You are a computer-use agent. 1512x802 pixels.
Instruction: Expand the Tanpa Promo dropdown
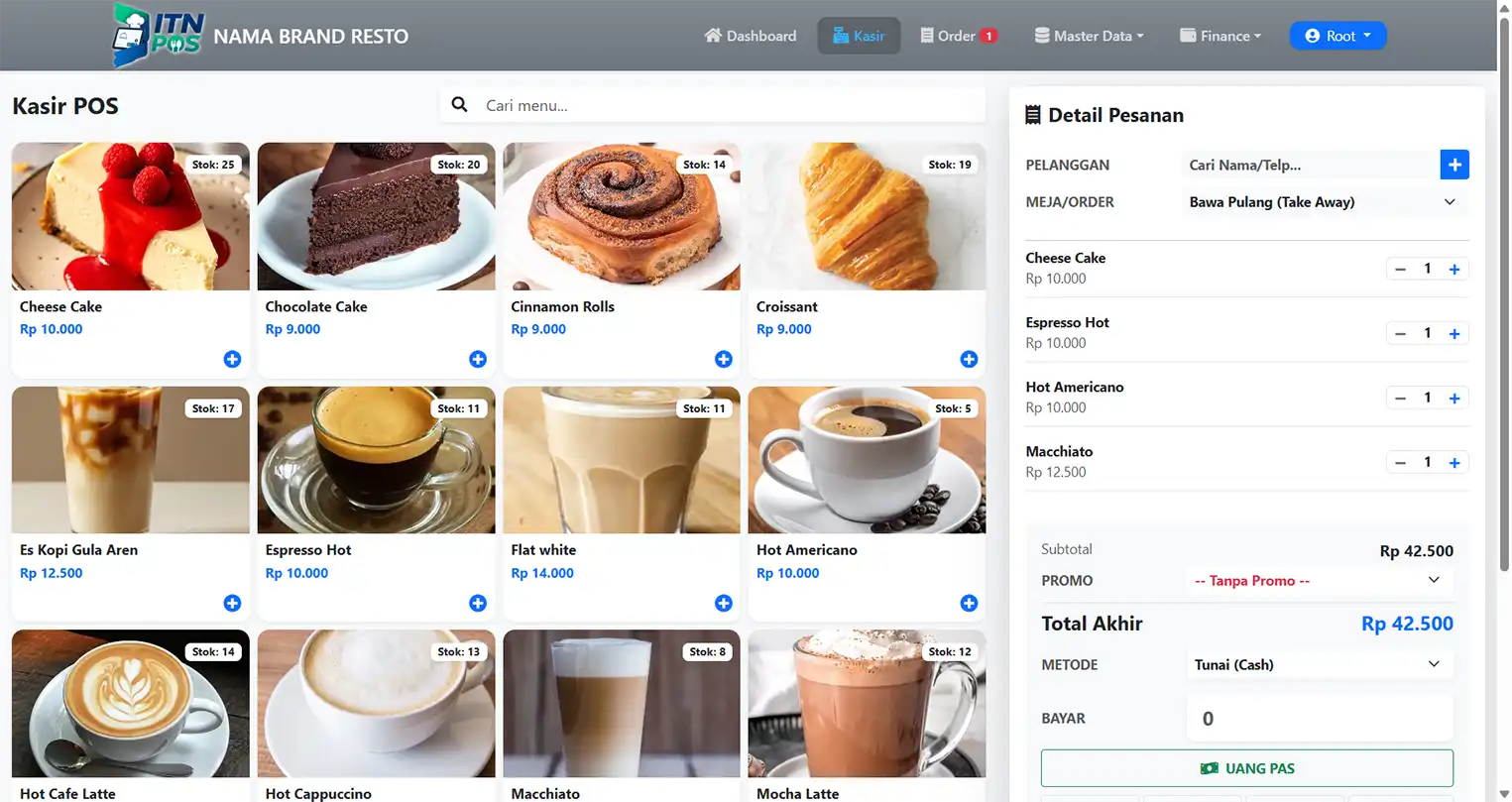coord(1320,581)
